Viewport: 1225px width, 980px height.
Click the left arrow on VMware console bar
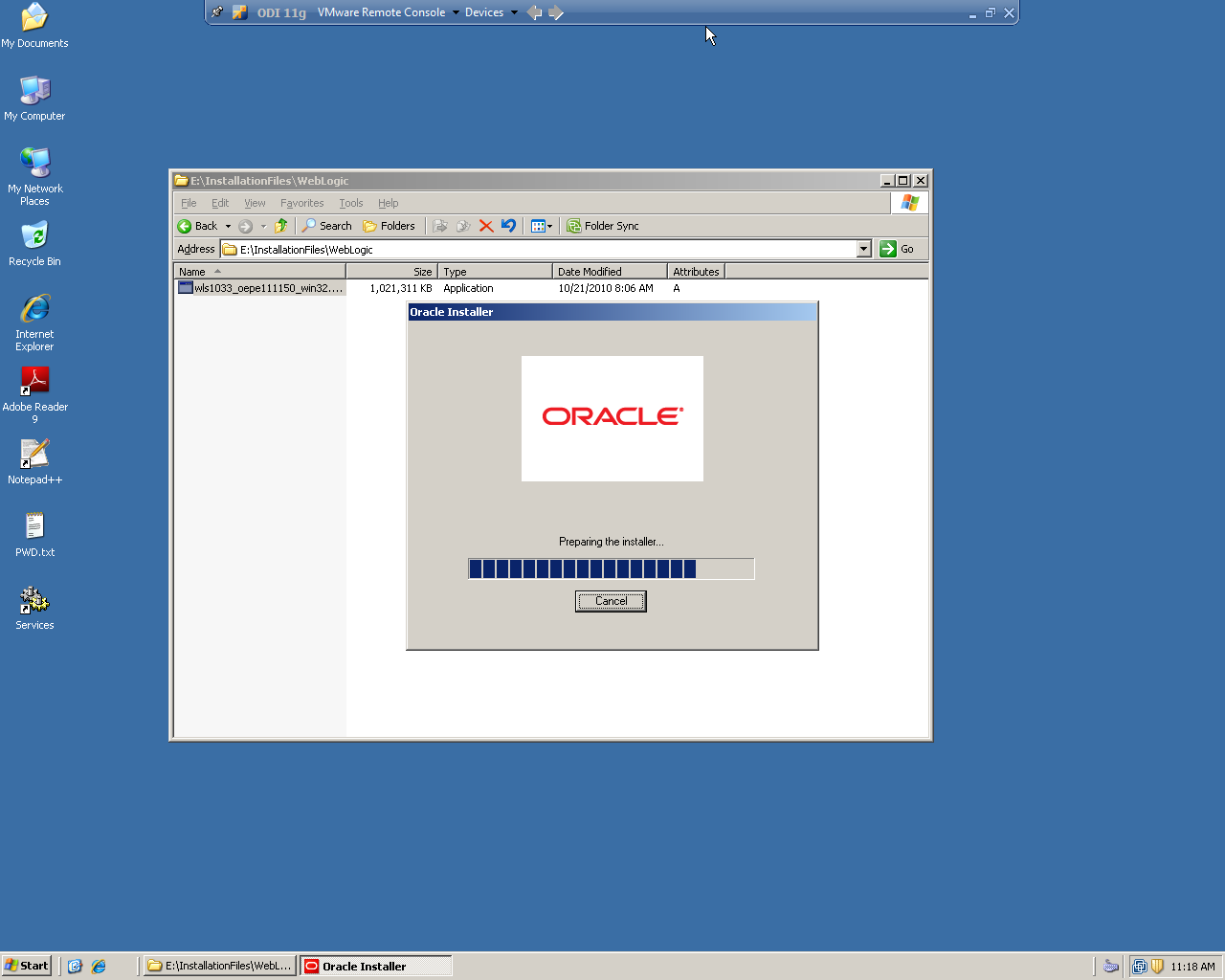[534, 12]
